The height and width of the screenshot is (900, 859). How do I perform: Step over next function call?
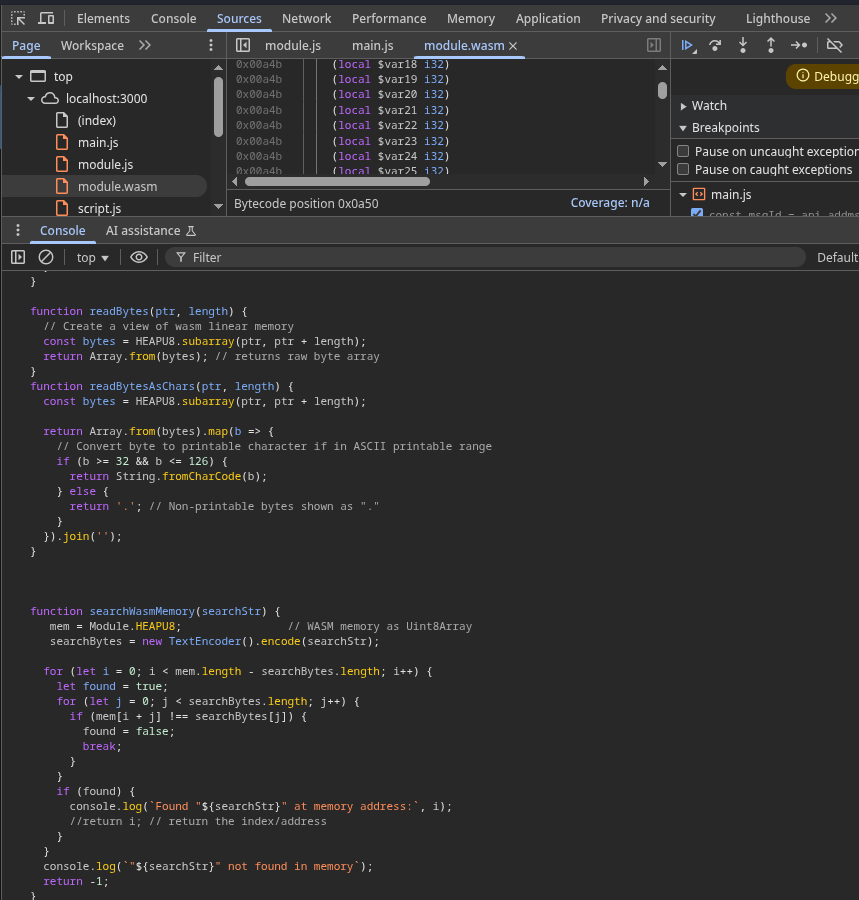tap(715, 45)
